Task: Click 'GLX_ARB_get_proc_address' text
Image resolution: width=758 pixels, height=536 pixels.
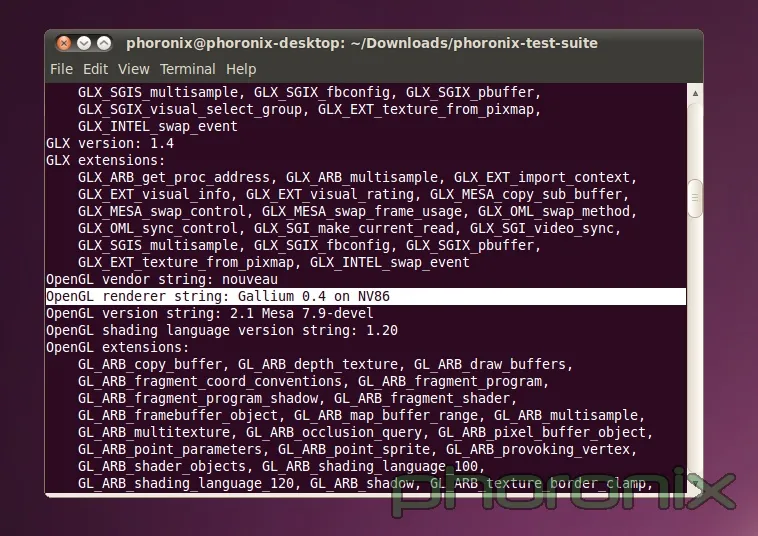Action: click(x=174, y=177)
